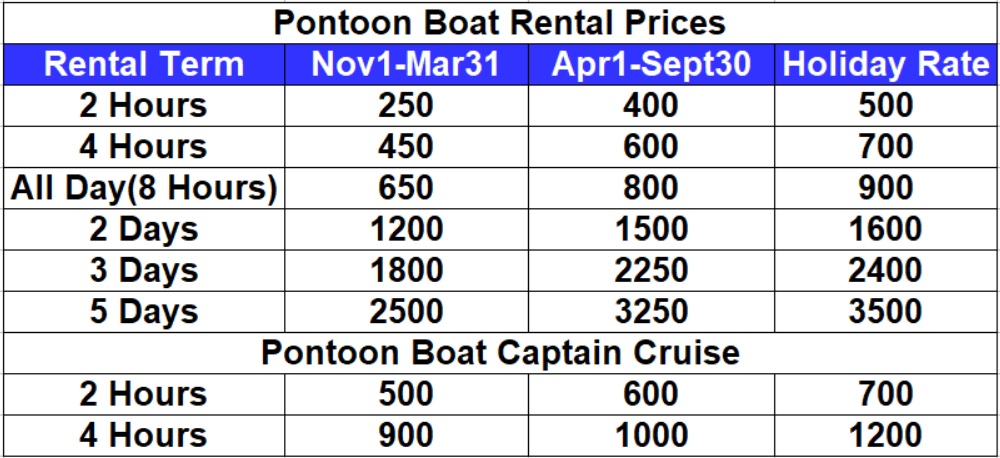
Task: Select the 2250 price for 3 Days
Action: (651, 270)
